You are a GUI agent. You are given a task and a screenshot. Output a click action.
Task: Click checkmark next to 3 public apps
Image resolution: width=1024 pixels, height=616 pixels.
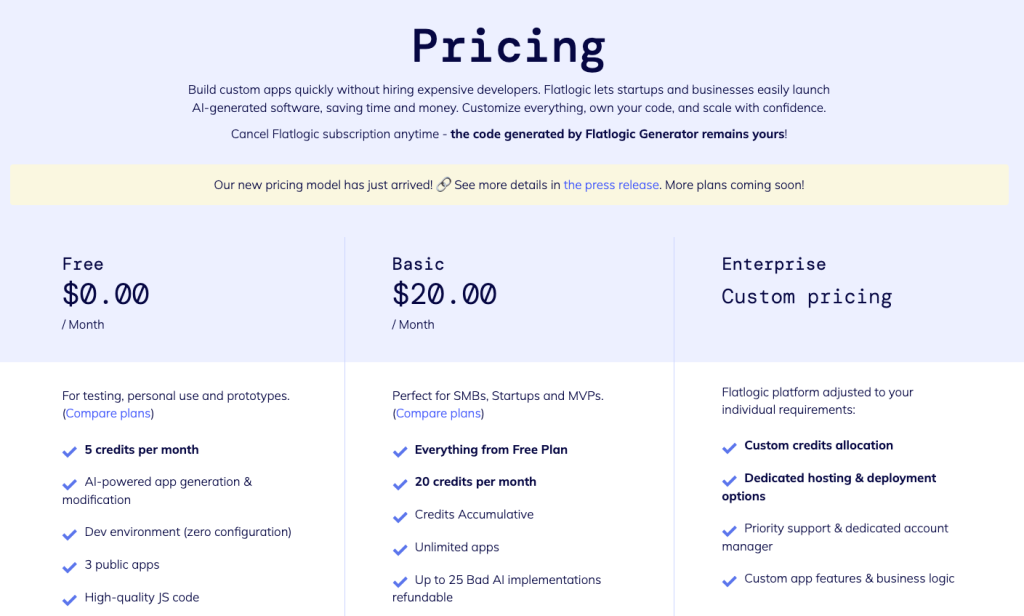coord(69,566)
